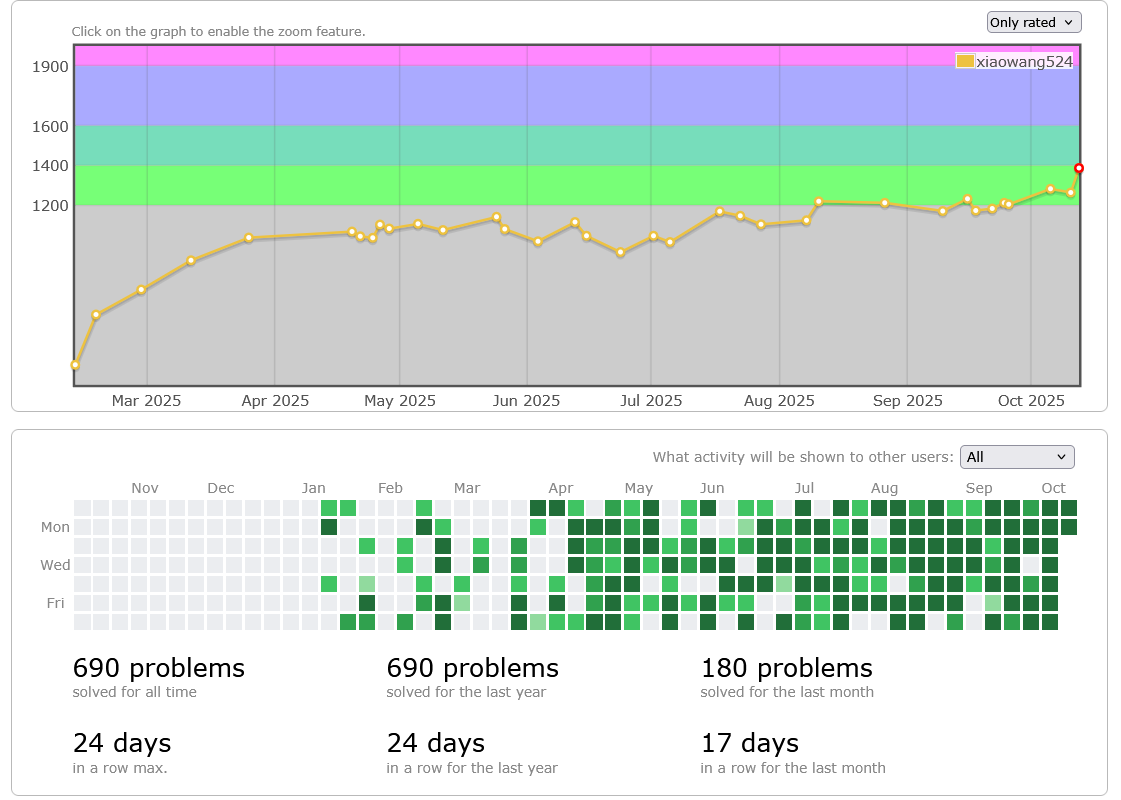Click the Sep heatmap month label
Screen dimensions: 1121x800
(x=979, y=488)
